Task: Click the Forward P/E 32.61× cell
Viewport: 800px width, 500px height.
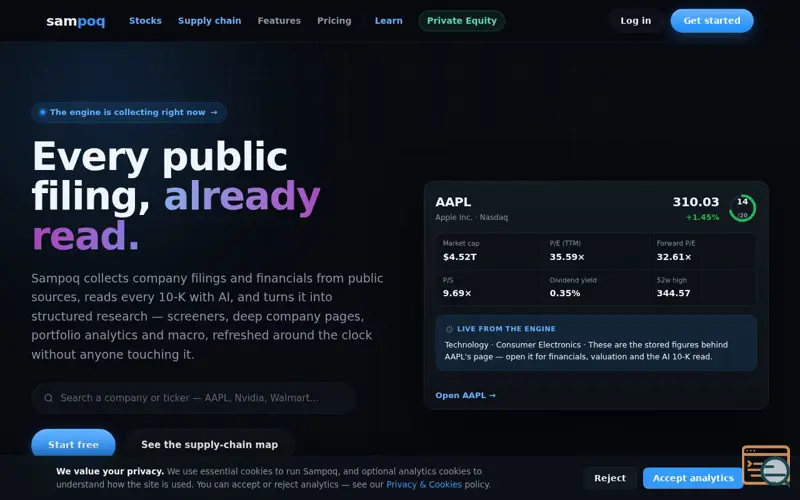Action: click(703, 251)
